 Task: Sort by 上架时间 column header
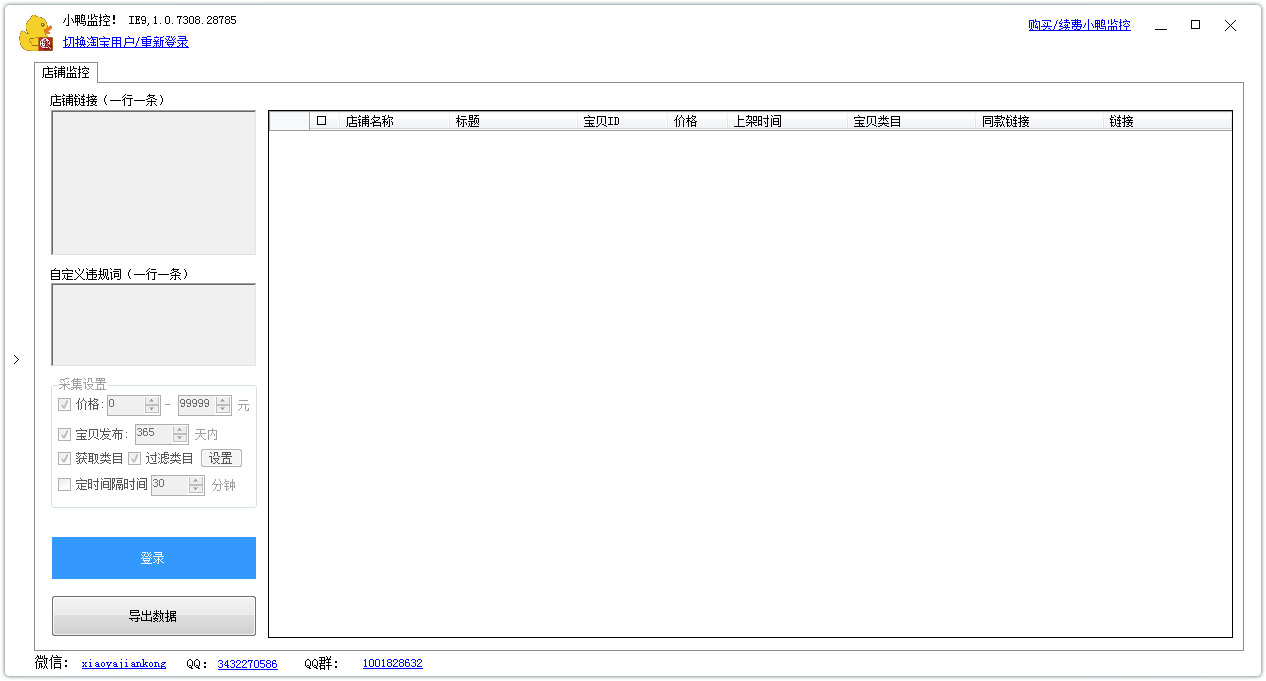[x=787, y=121]
